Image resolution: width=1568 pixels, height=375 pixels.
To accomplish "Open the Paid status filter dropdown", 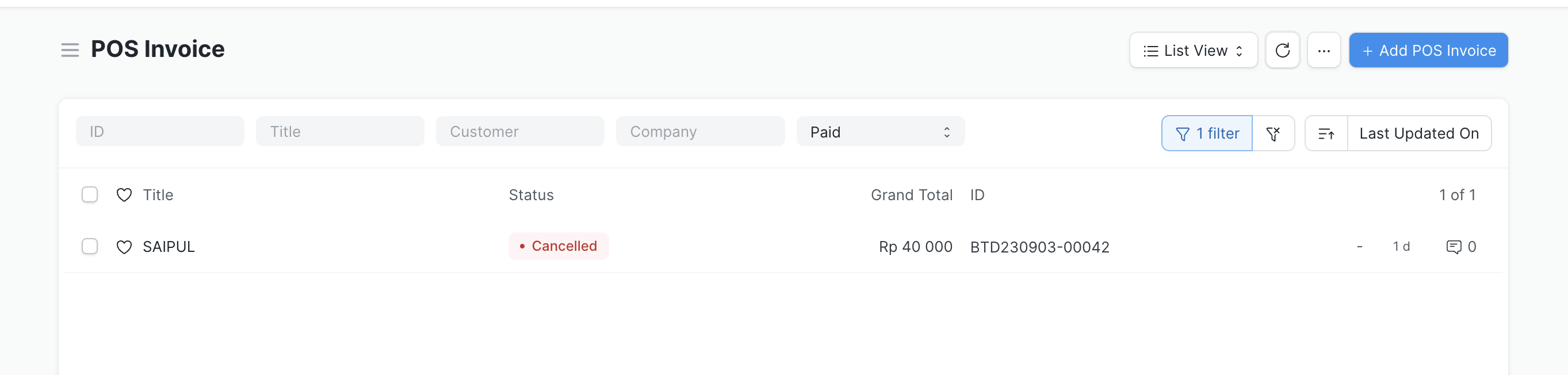I will click(880, 132).
